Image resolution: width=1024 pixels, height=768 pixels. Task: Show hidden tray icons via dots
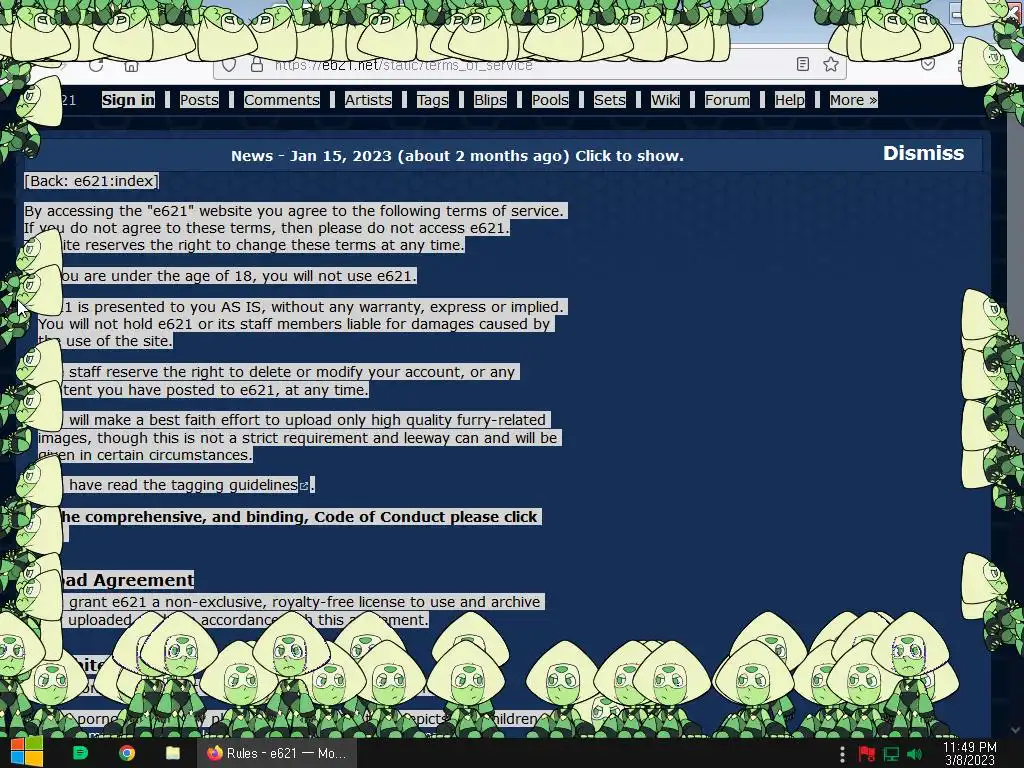point(842,754)
